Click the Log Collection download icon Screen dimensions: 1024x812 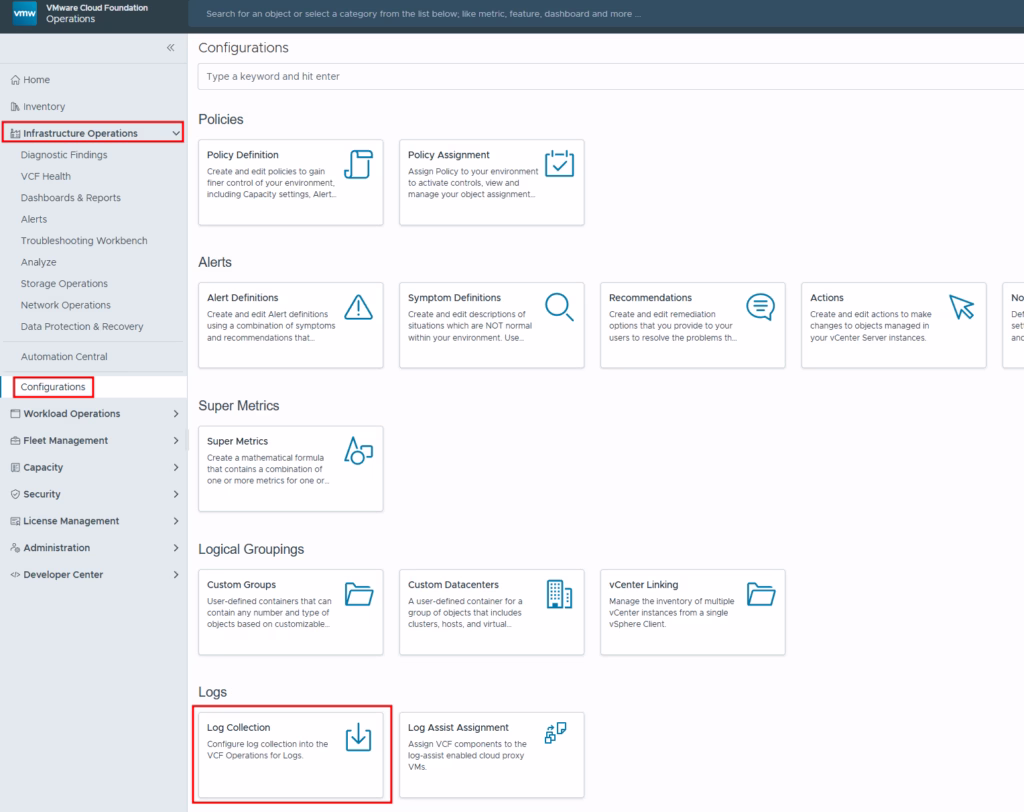[358, 738]
